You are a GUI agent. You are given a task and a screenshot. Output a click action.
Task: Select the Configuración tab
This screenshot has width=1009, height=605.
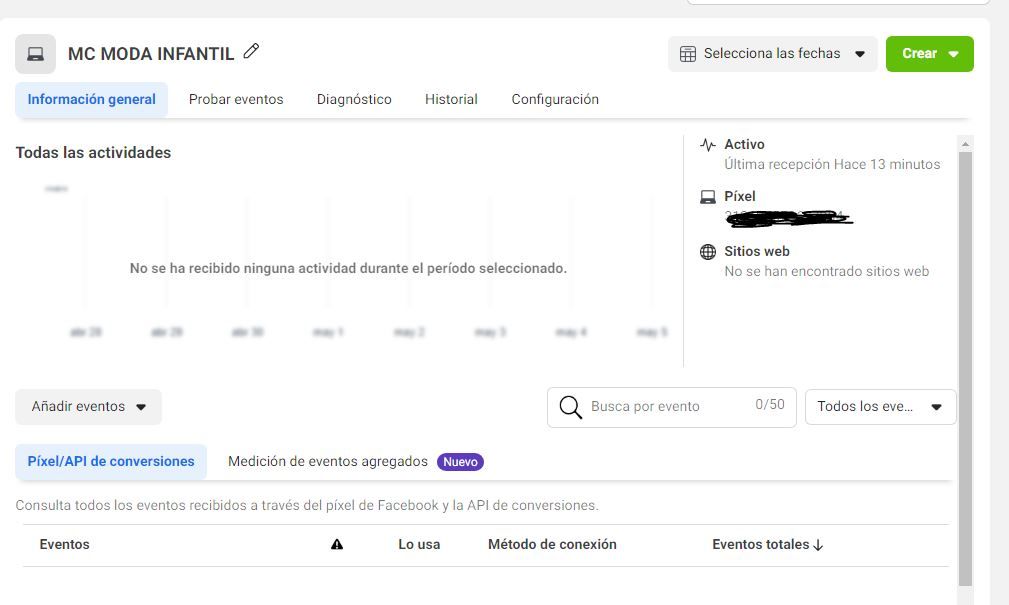pos(555,100)
